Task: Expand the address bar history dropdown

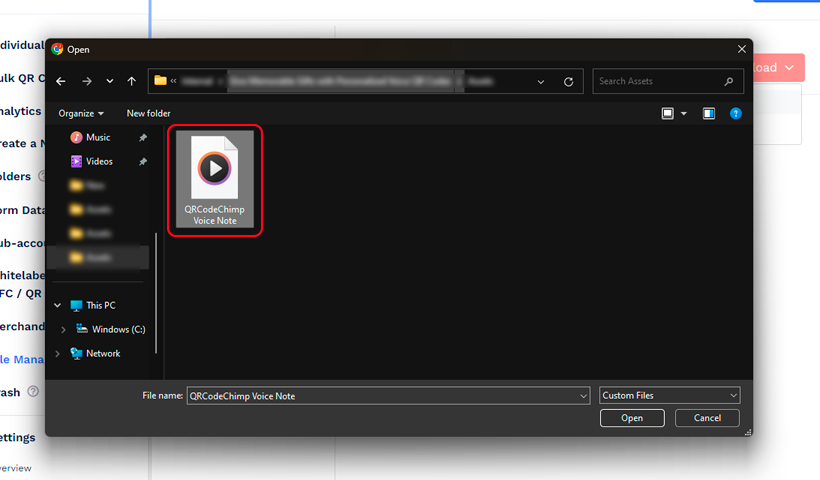Action: click(x=541, y=81)
